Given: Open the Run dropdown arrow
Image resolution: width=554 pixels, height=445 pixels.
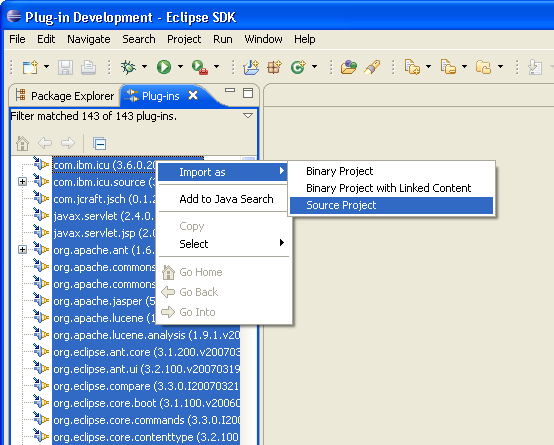Looking at the screenshot, I should (181, 66).
